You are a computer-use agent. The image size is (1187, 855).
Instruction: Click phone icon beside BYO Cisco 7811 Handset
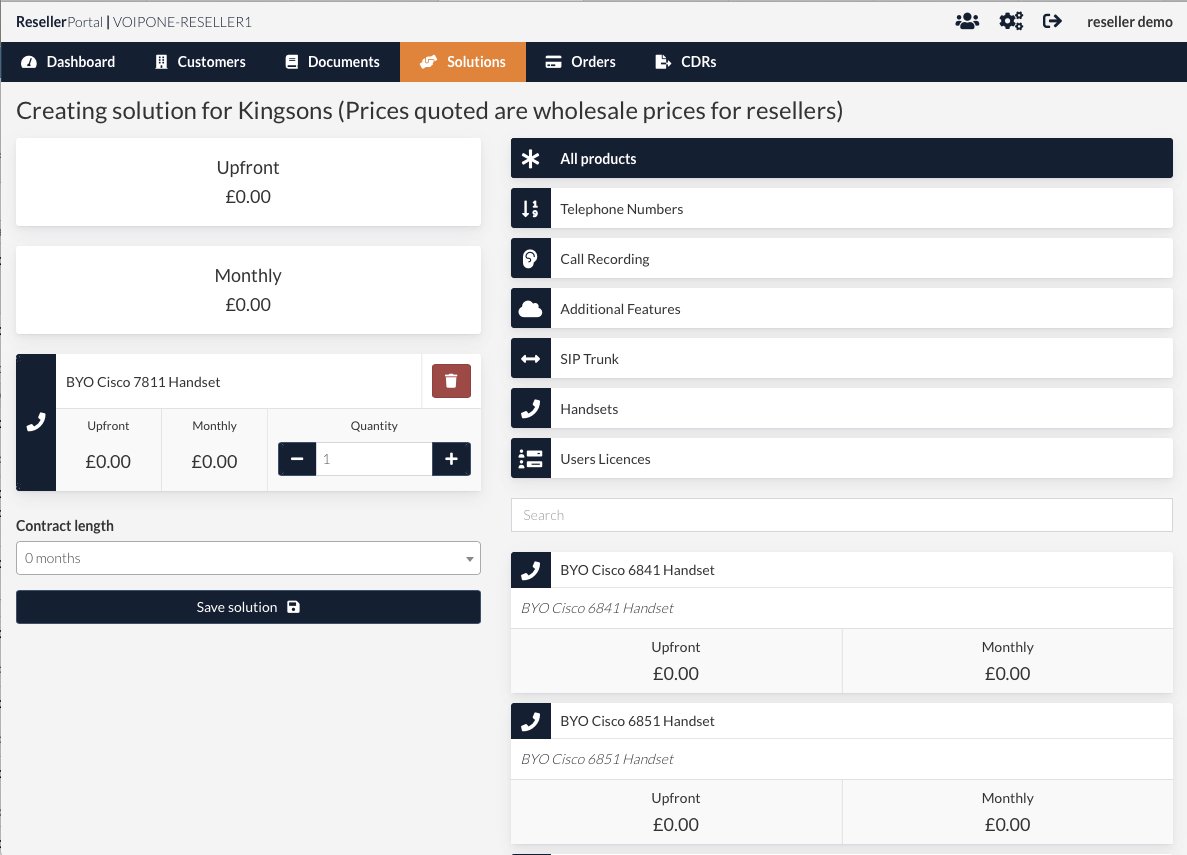(36, 422)
